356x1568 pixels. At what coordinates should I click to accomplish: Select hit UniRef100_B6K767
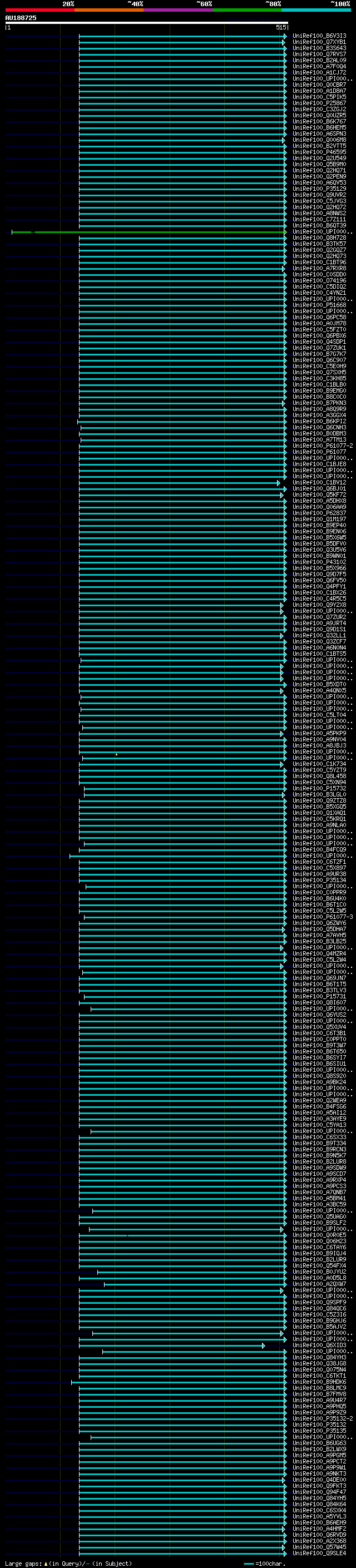[x=319, y=121]
